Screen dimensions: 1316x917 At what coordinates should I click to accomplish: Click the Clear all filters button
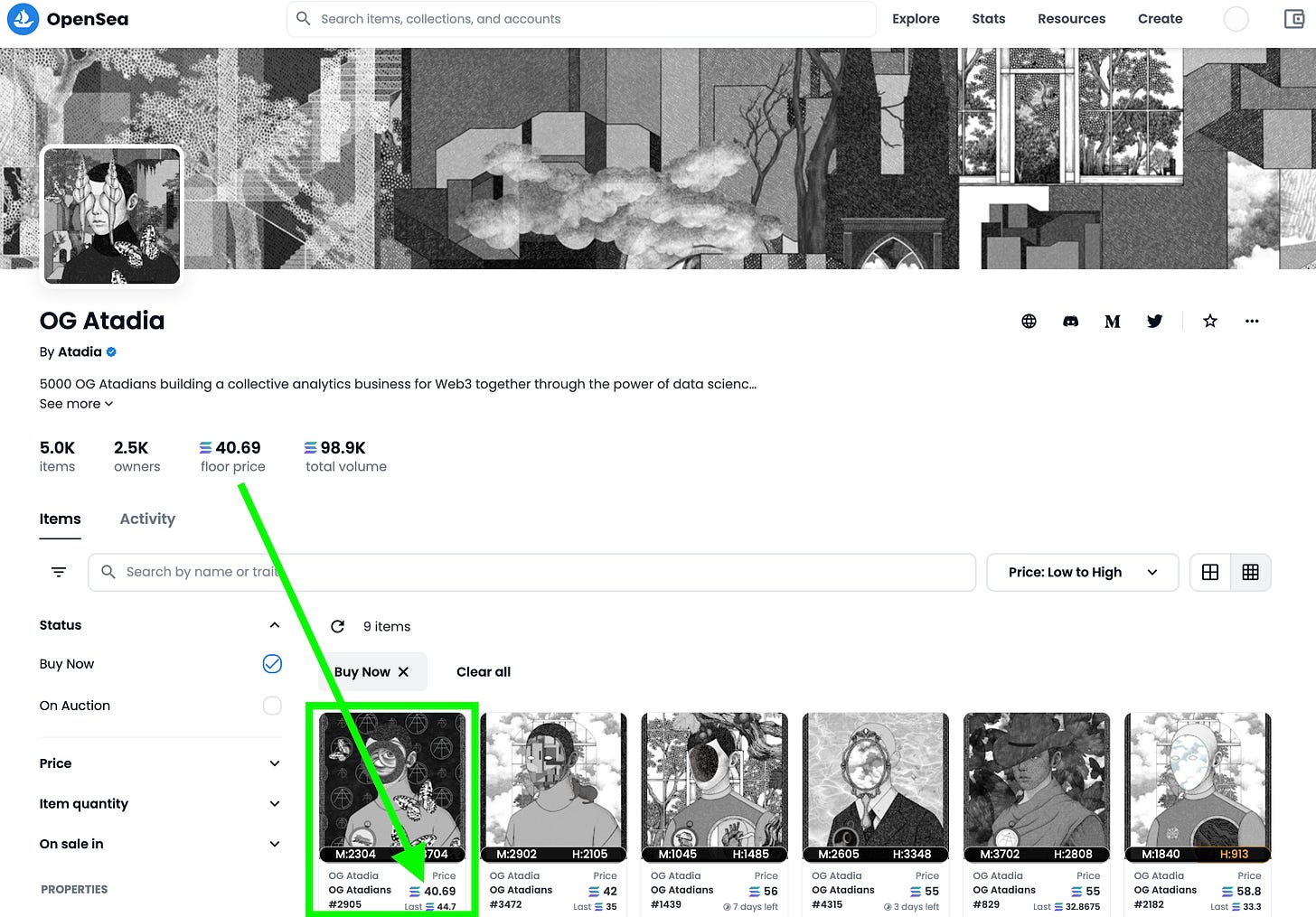tap(484, 671)
